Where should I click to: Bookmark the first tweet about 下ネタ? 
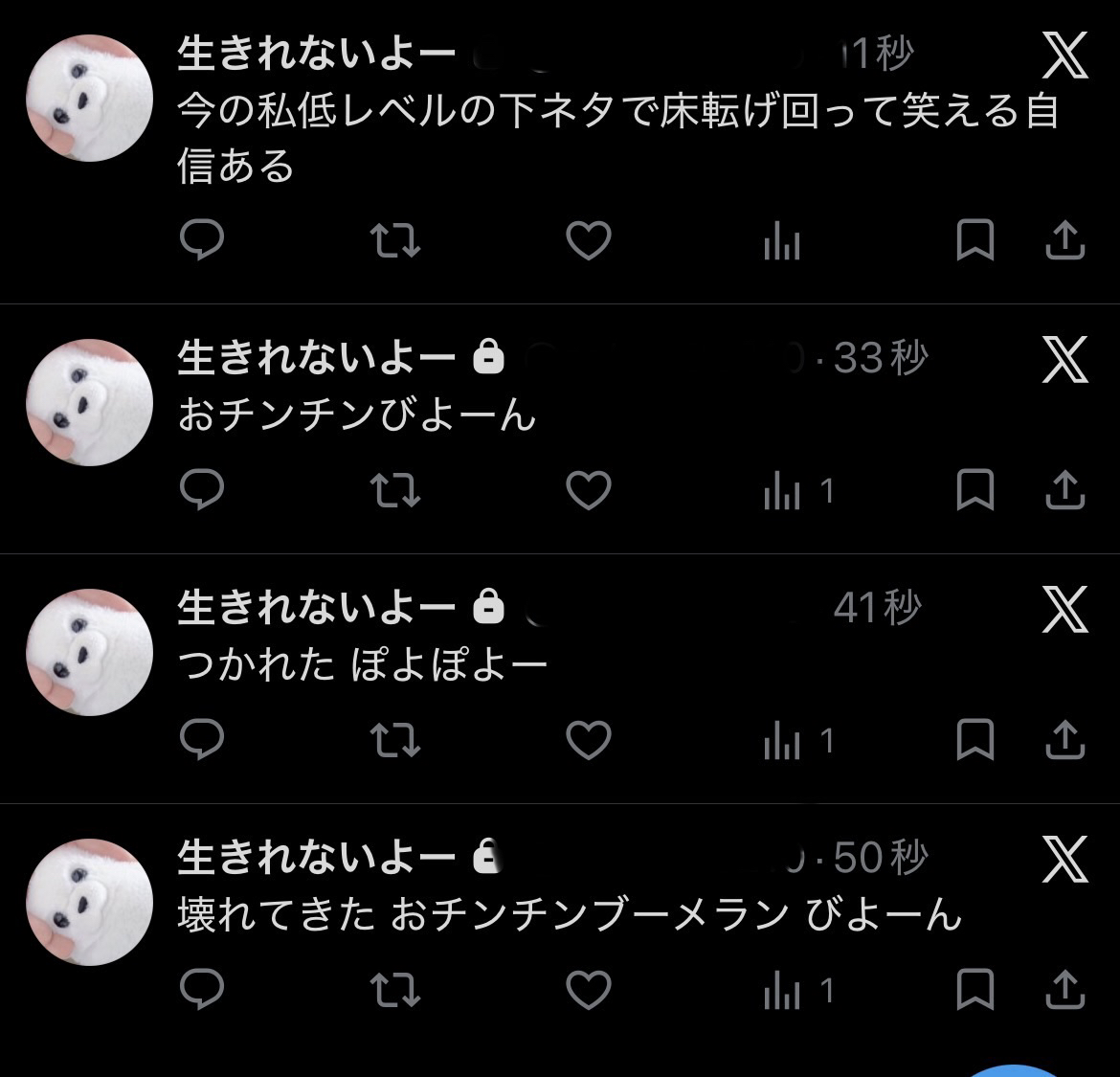tap(975, 240)
